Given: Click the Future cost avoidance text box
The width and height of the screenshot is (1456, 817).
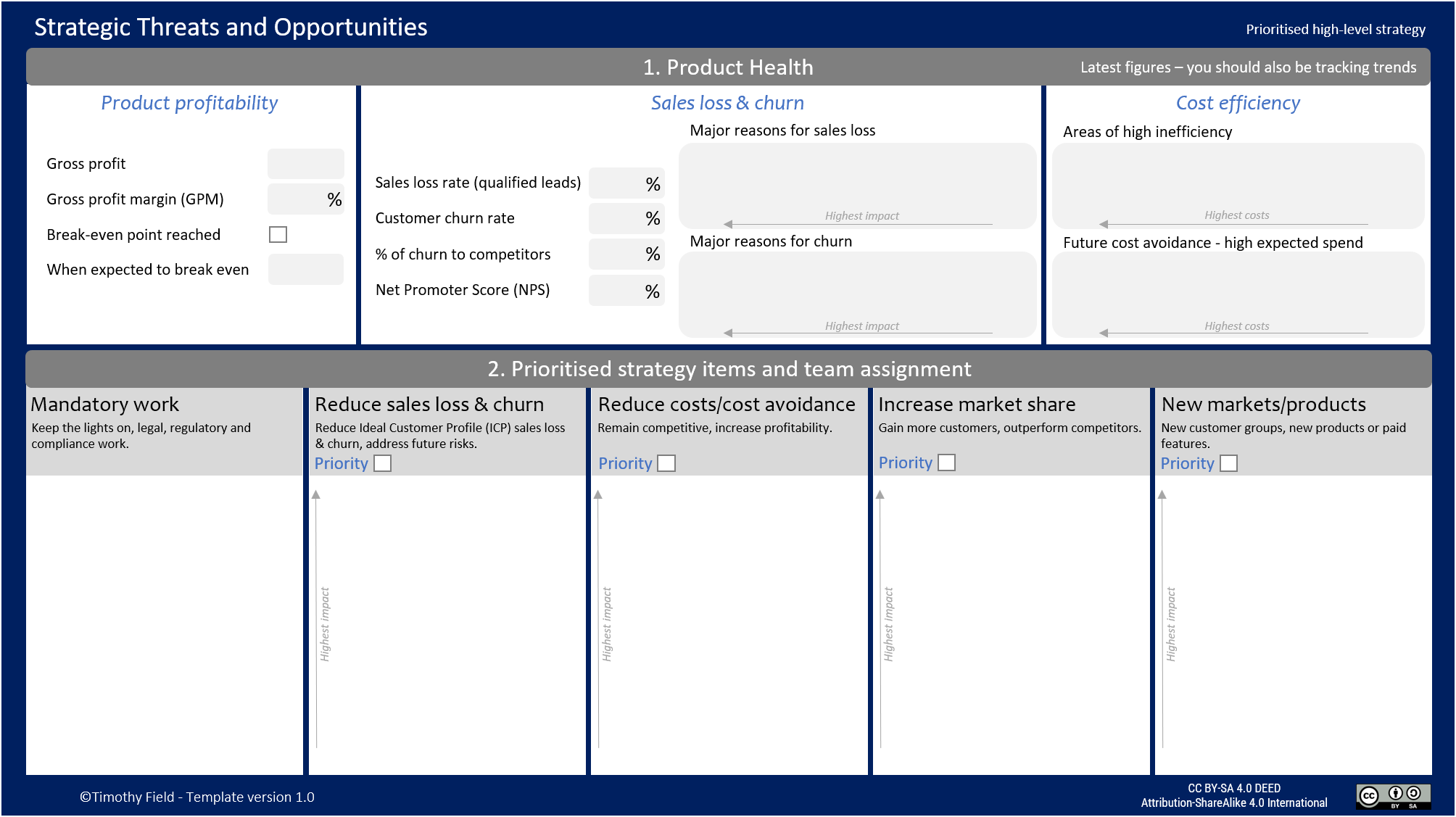Looking at the screenshot, I should [x=1238, y=295].
